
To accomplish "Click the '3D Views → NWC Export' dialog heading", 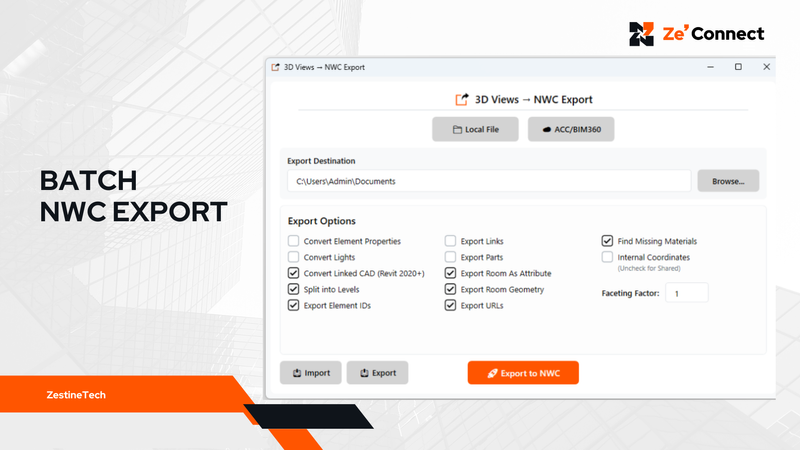I will point(534,99).
